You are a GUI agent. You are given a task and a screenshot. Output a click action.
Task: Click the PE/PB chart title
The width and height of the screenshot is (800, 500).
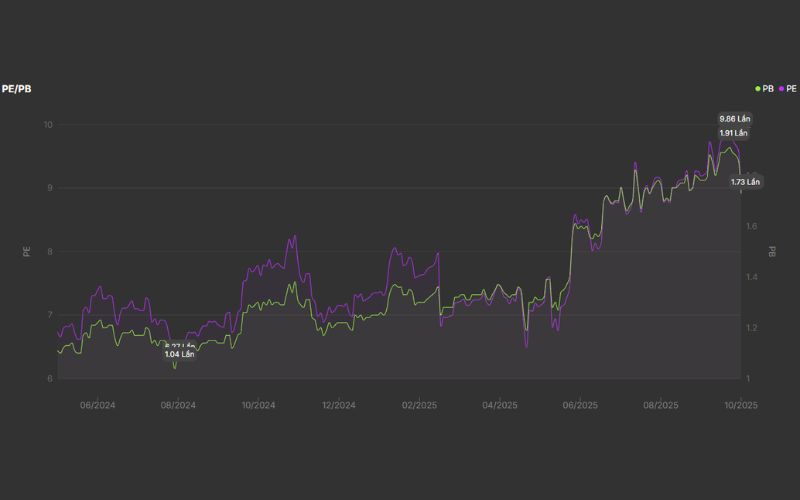click(16, 89)
